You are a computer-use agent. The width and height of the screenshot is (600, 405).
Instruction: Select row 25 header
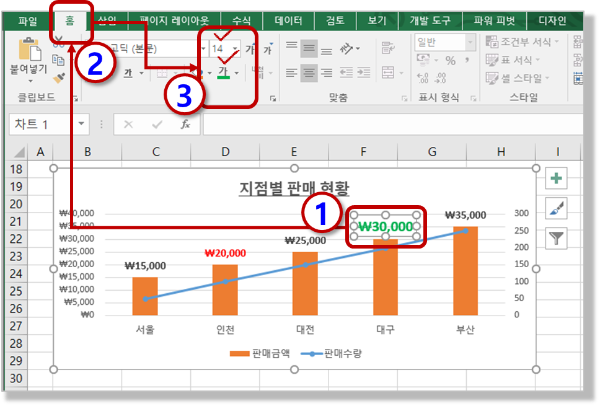point(16,291)
